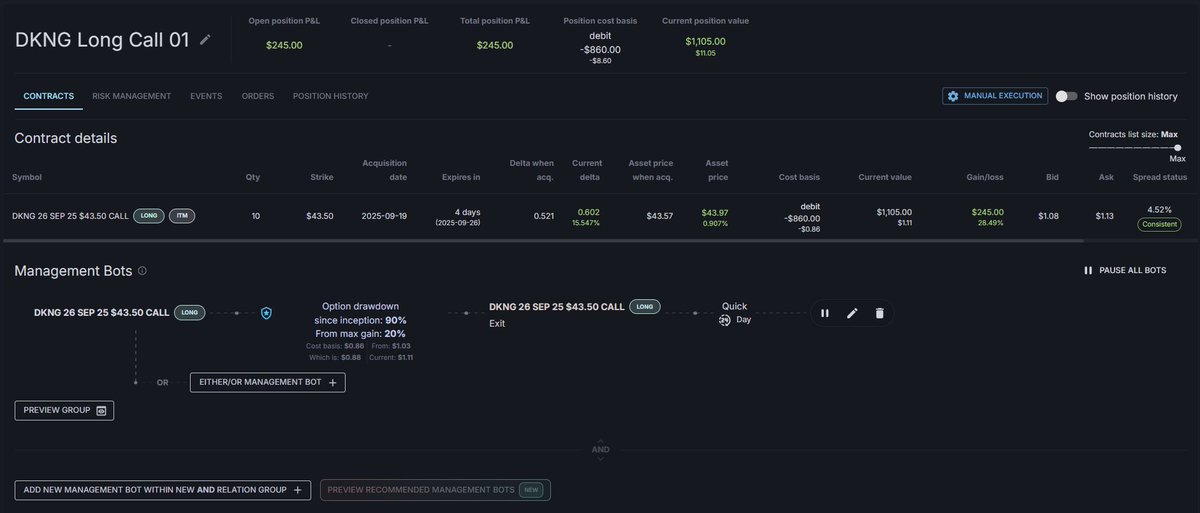Toggle Show position history switch
The image size is (1200, 513).
(x=1067, y=96)
